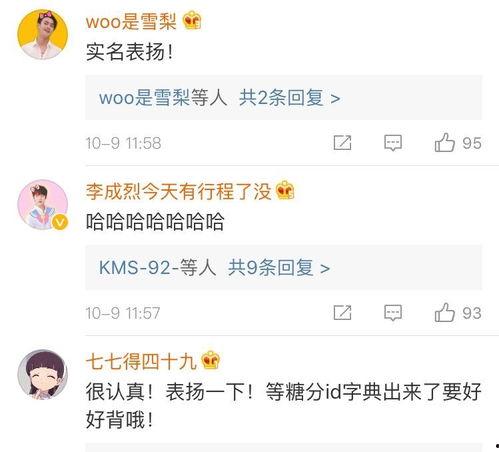View the pink avatar of 李成烈今天有行程了没
499x452 pixels.
[x=42, y=204]
